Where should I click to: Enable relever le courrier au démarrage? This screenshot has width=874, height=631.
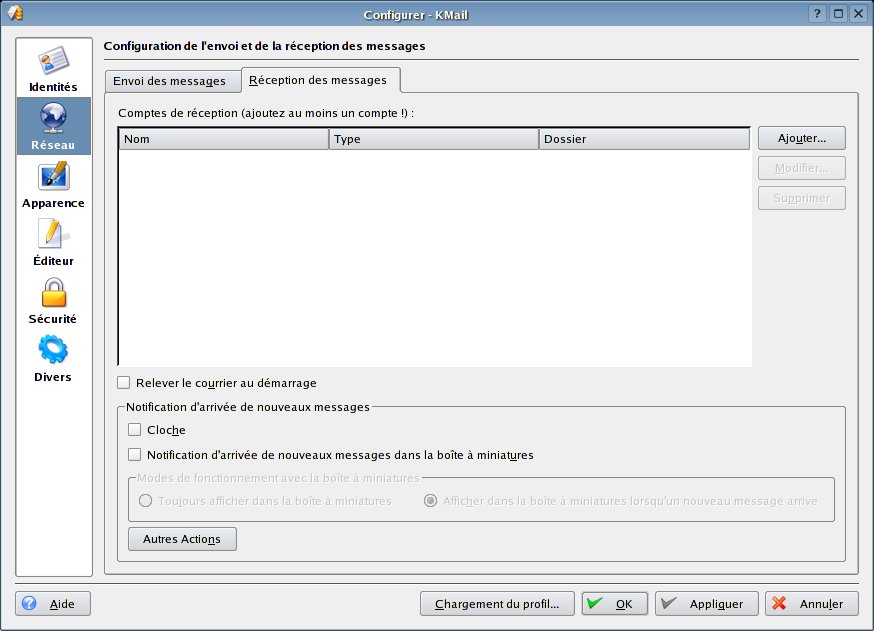point(124,382)
